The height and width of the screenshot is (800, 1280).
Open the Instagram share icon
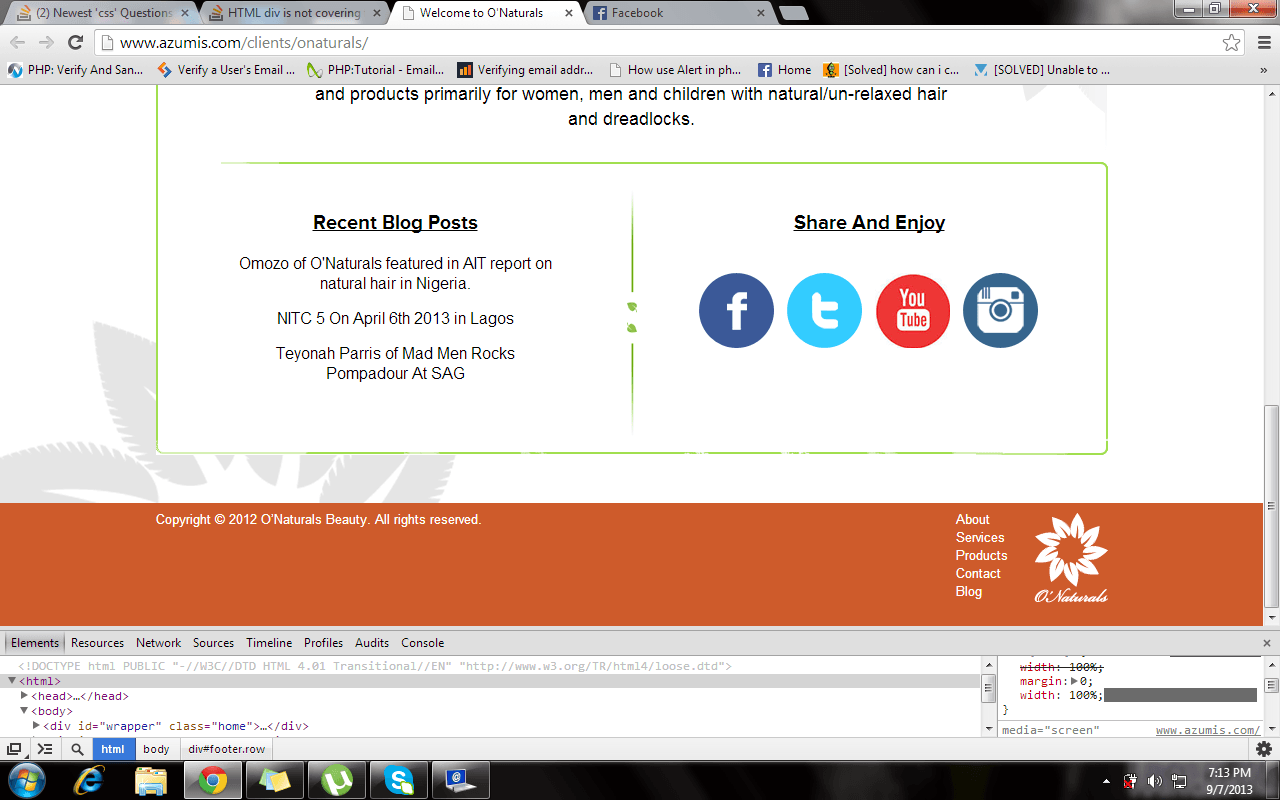tap(1000, 310)
